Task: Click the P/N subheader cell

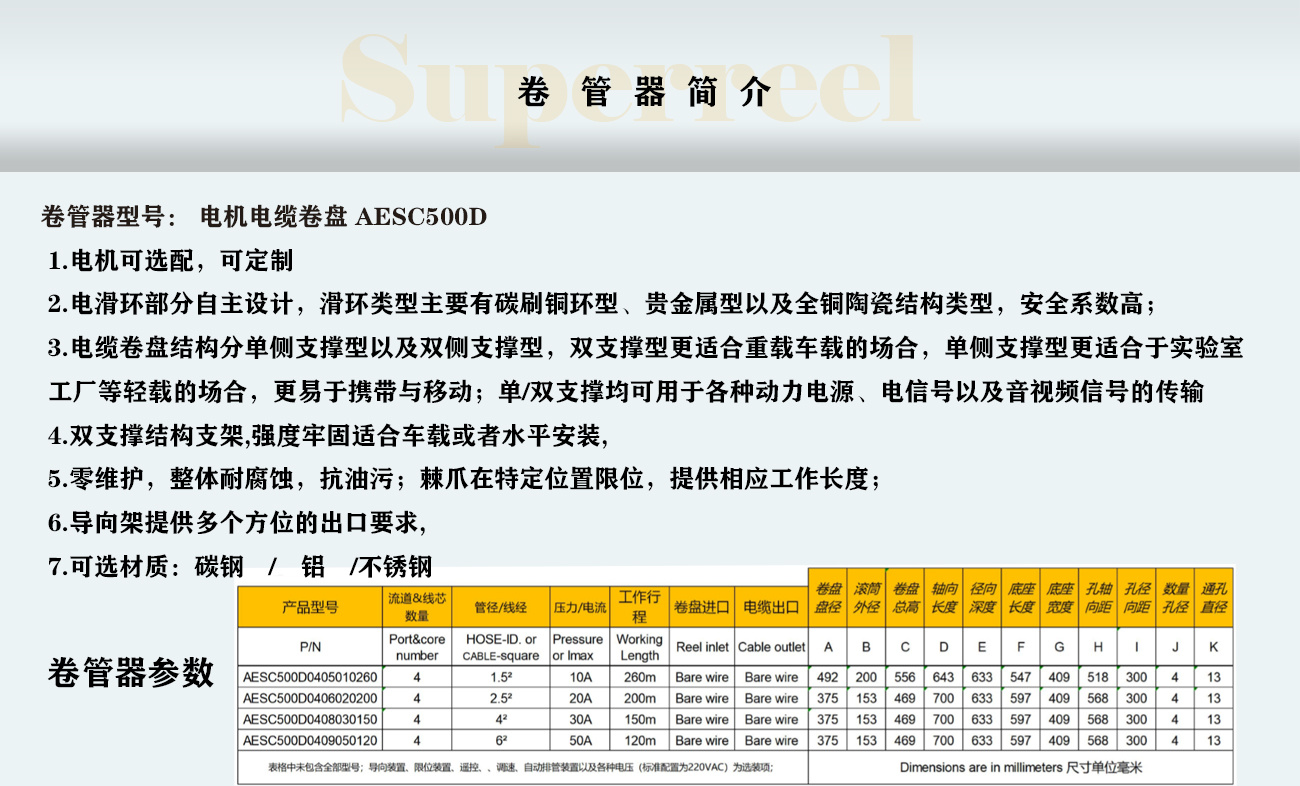Action: click(310, 647)
